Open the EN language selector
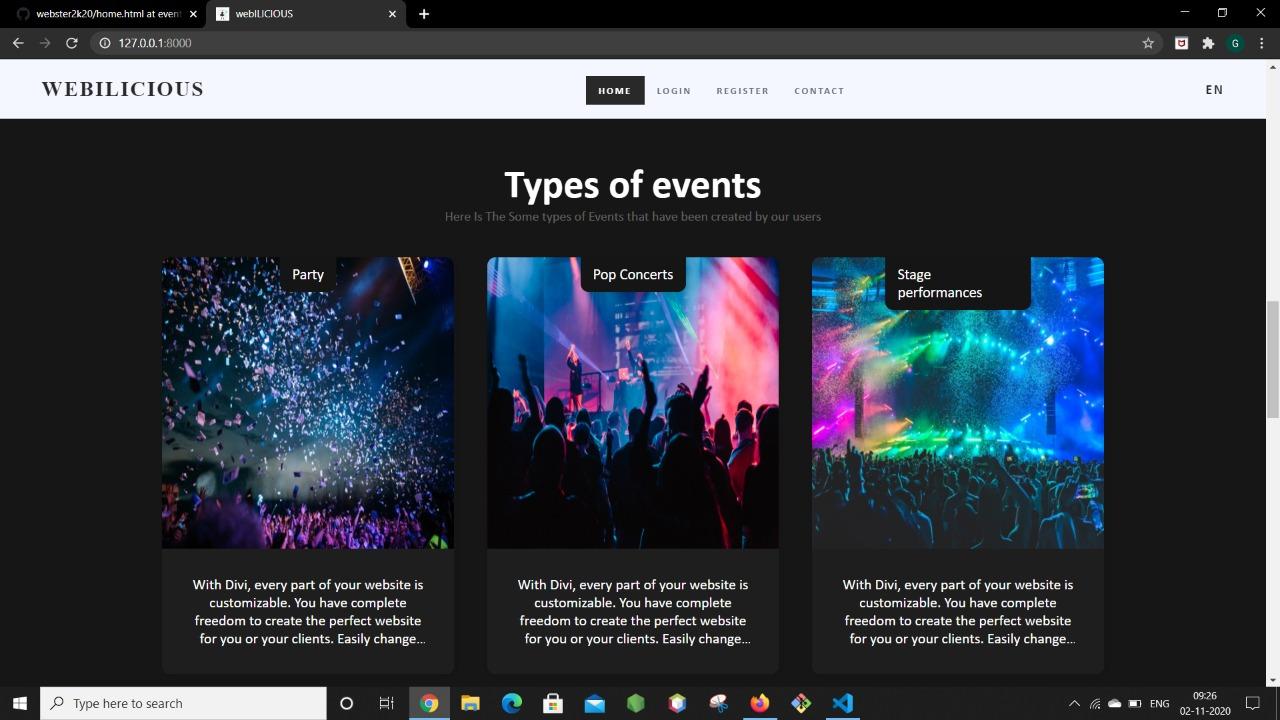1280x720 pixels. (1214, 90)
